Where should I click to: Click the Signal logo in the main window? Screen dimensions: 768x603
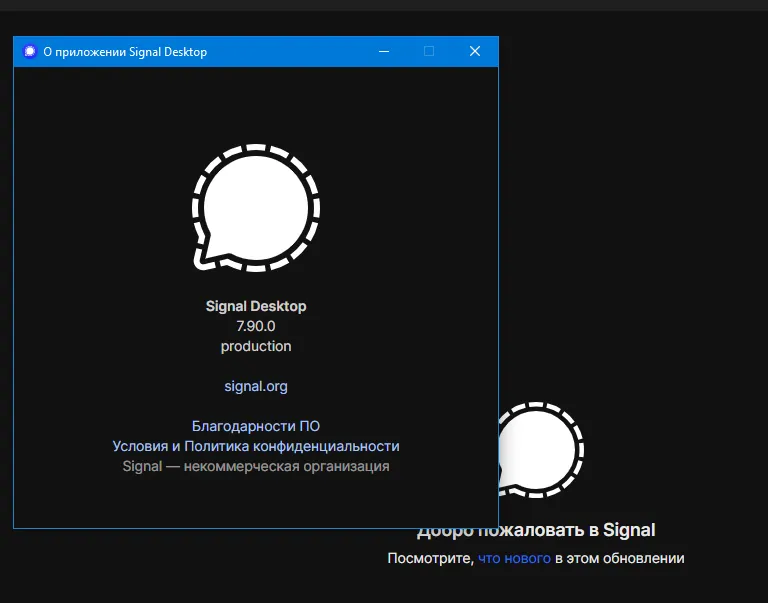[x=541, y=450]
